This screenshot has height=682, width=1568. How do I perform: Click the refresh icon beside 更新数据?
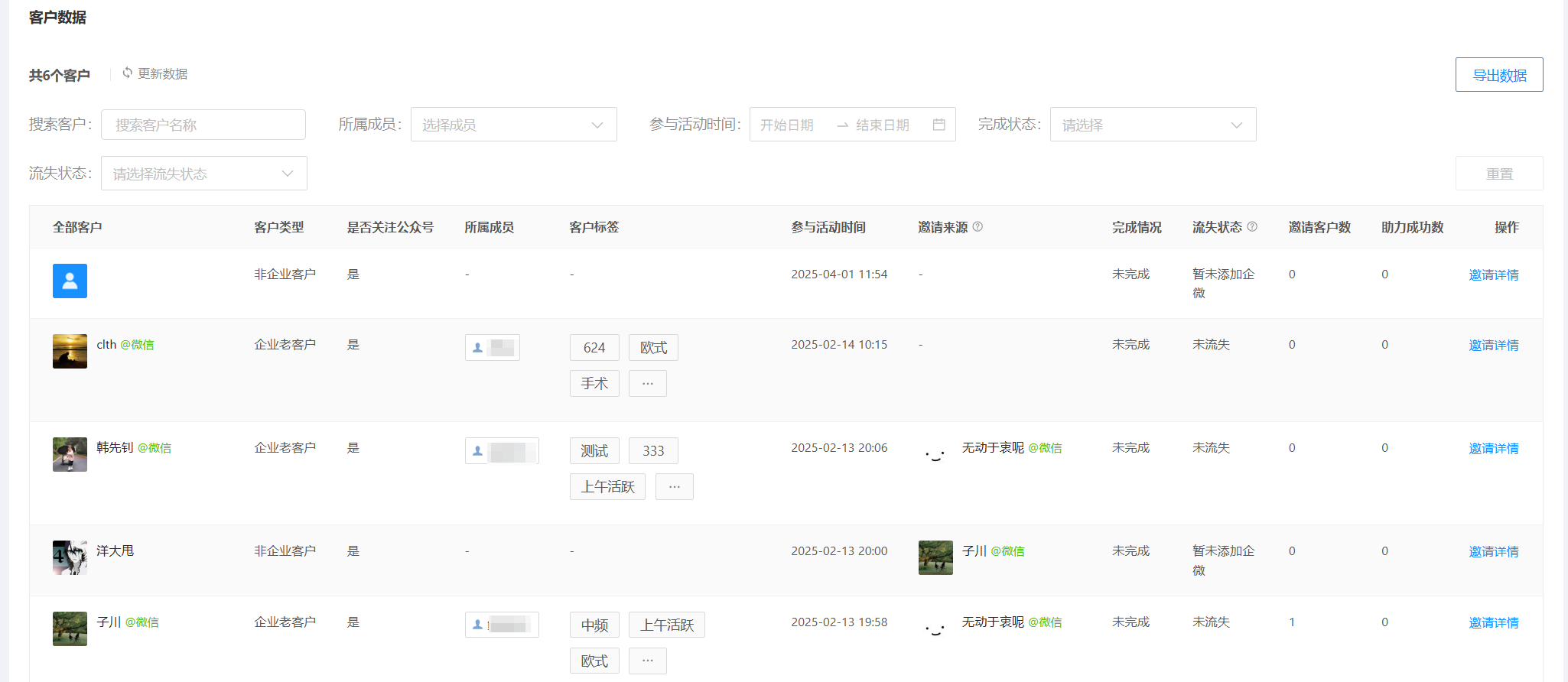[x=127, y=73]
